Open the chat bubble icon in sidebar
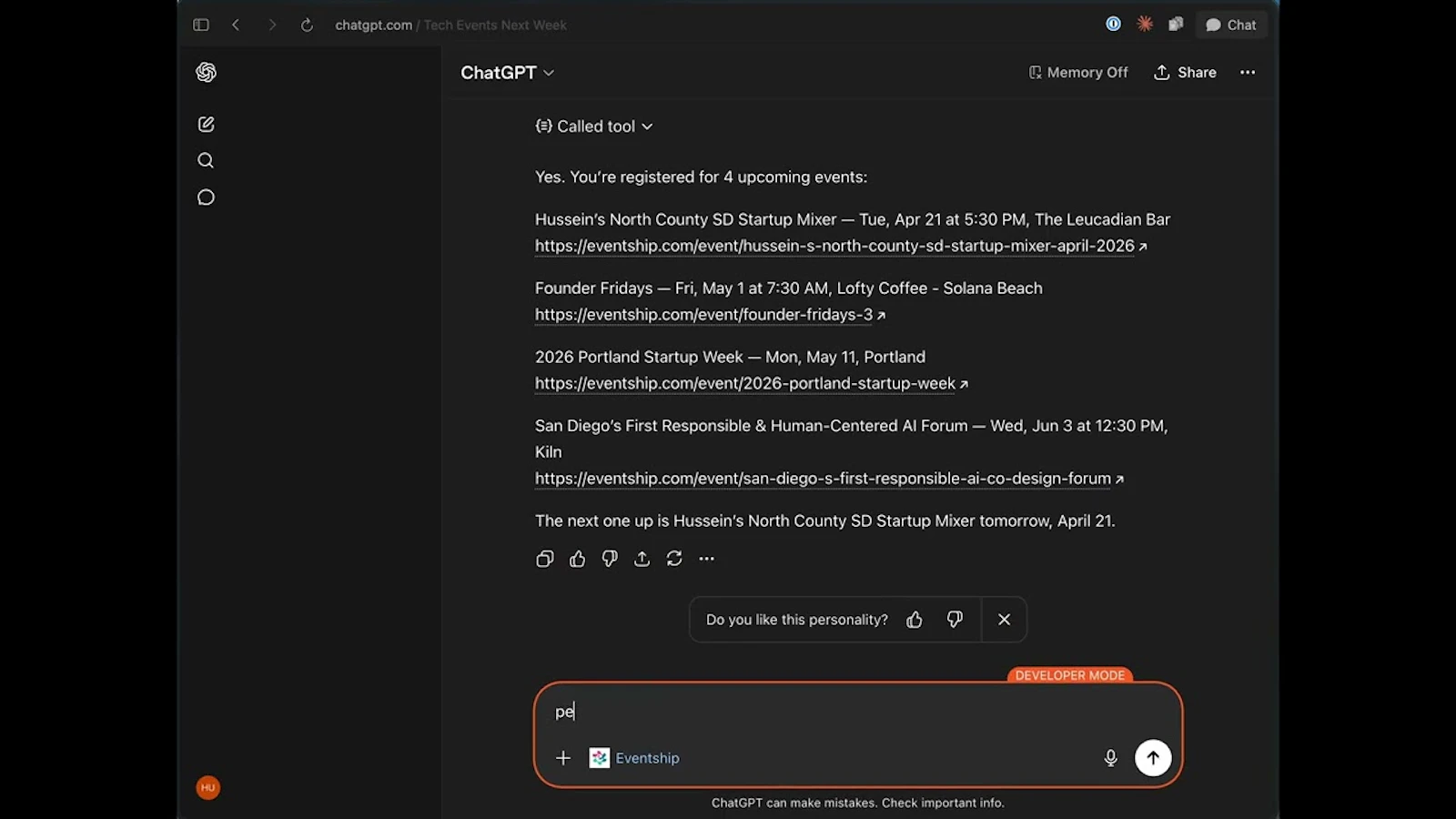This screenshot has width=1456, height=819. click(x=207, y=197)
